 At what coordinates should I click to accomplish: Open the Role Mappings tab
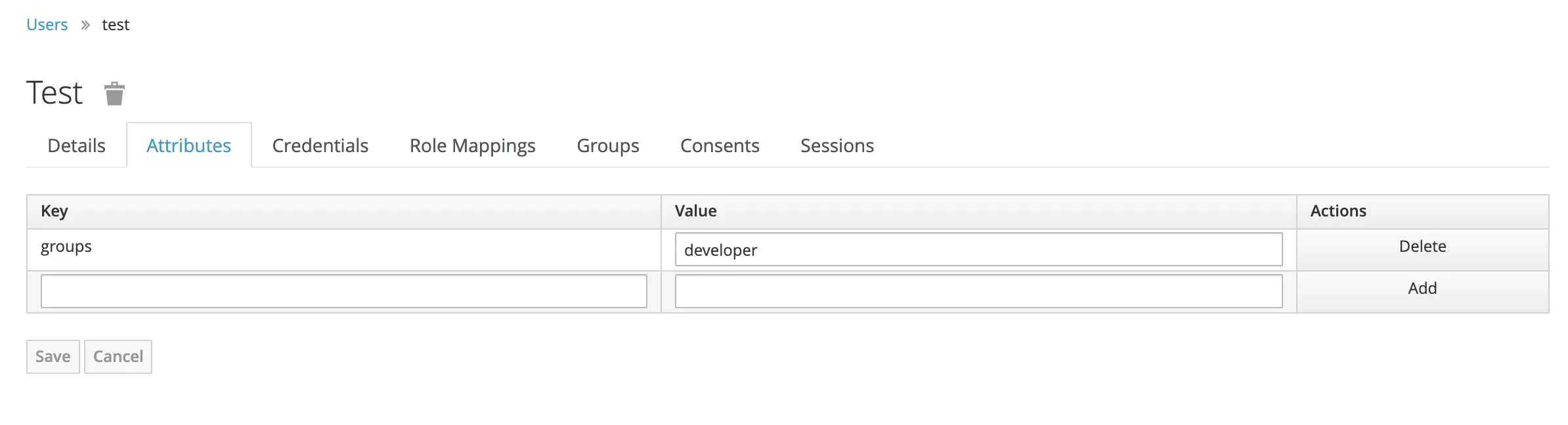472,146
